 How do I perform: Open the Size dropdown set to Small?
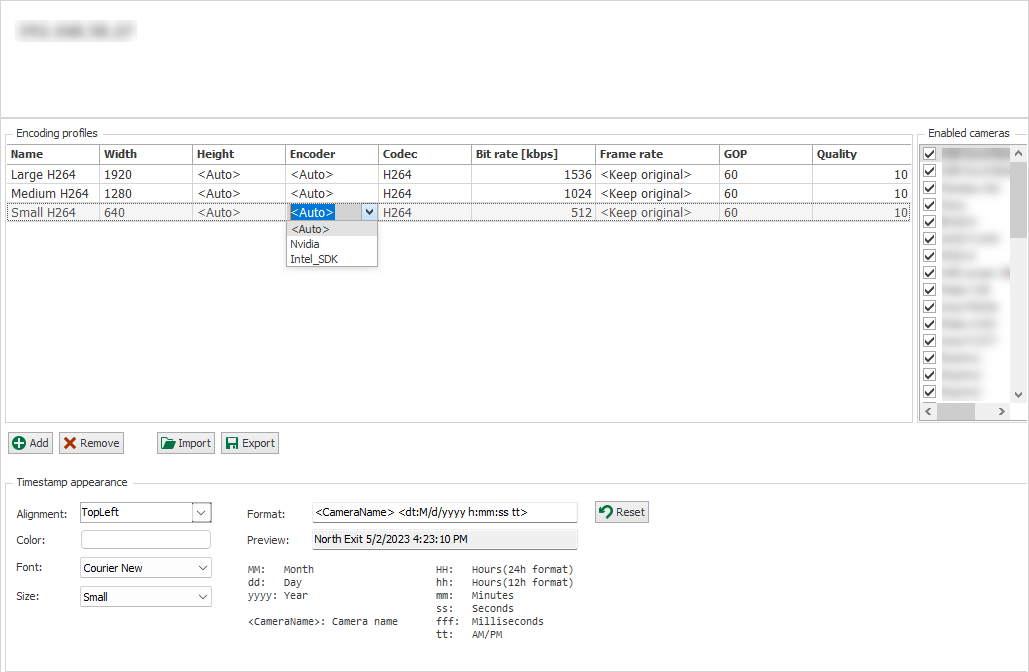click(203, 597)
